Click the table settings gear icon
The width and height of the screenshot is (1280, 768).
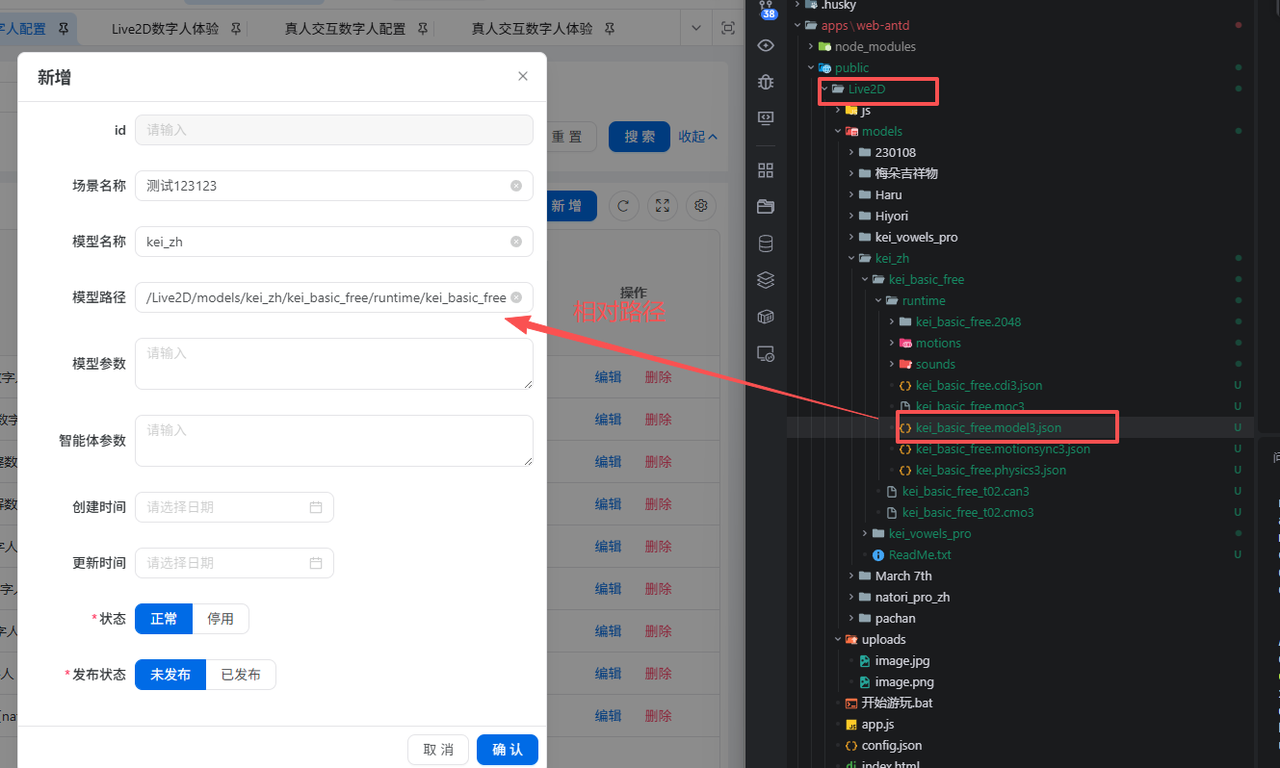click(x=701, y=206)
